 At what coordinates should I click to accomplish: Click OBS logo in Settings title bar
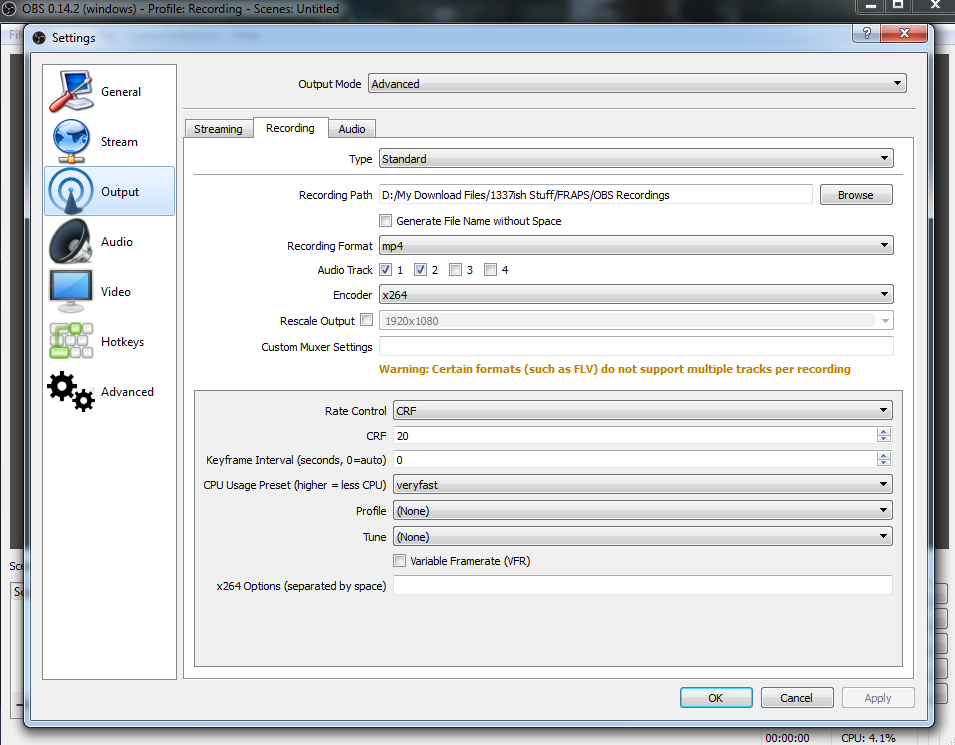coord(39,38)
